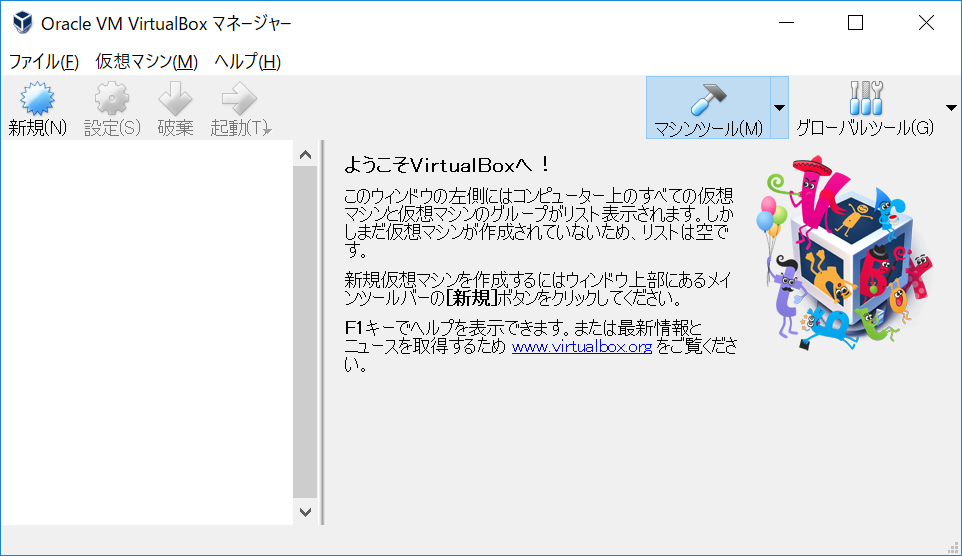Click the 設定(S) settings gear icon
The image size is (962, 556).
tap(112, 98)
